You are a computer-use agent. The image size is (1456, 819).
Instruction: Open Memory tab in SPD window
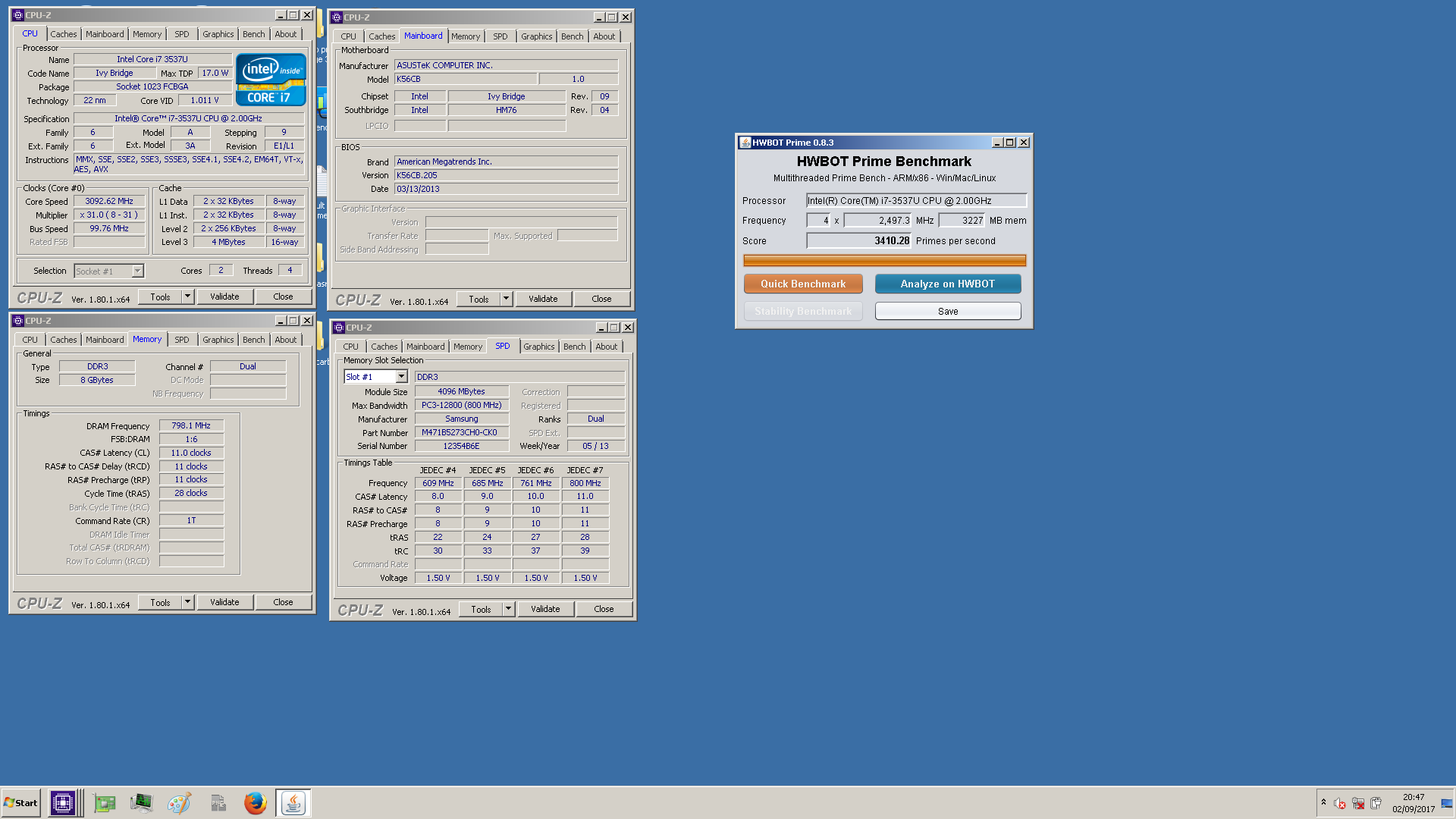click(x=468, y=347)
